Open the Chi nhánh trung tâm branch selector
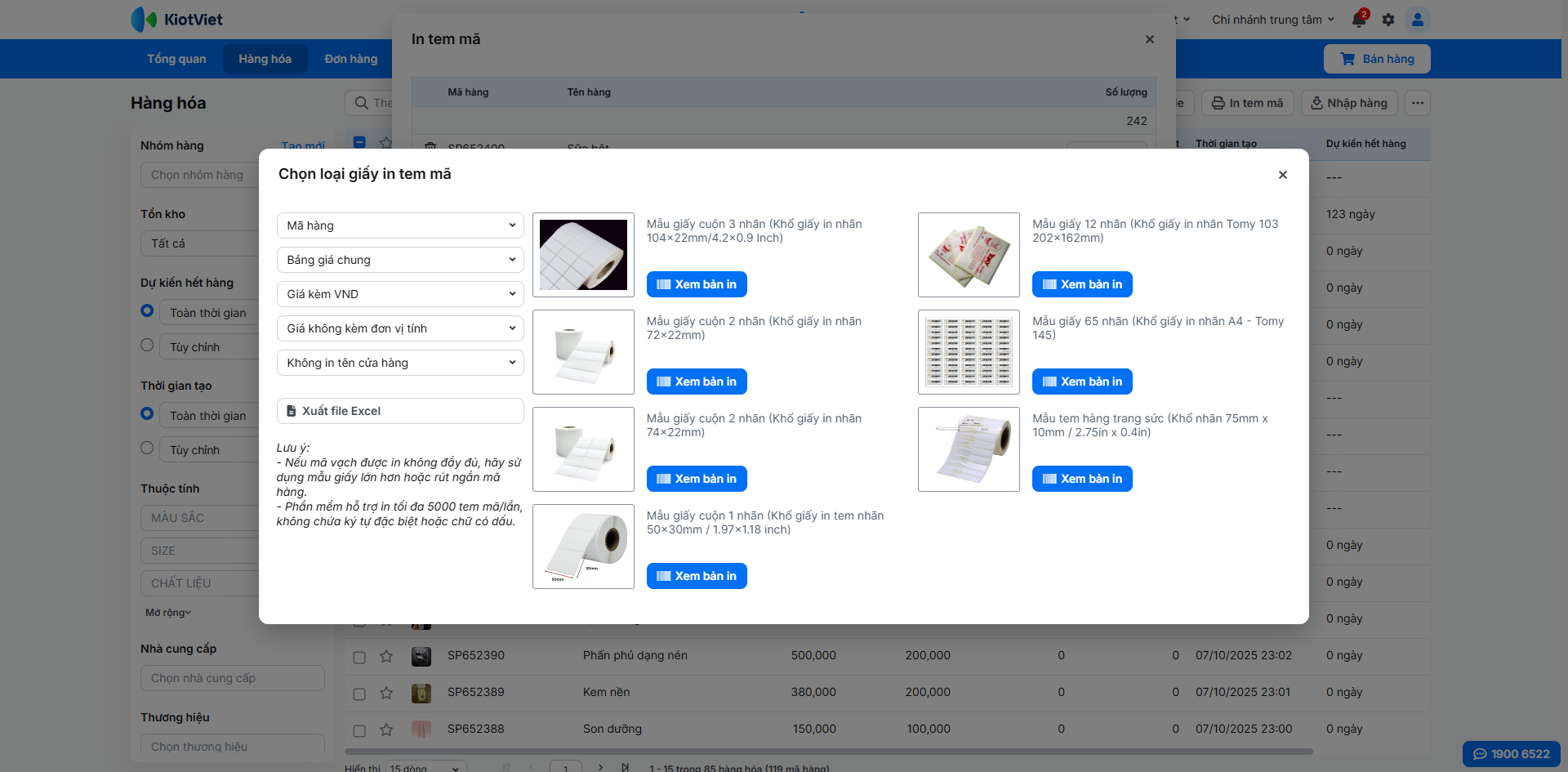1568x772 pixels. coord(1272,20)
